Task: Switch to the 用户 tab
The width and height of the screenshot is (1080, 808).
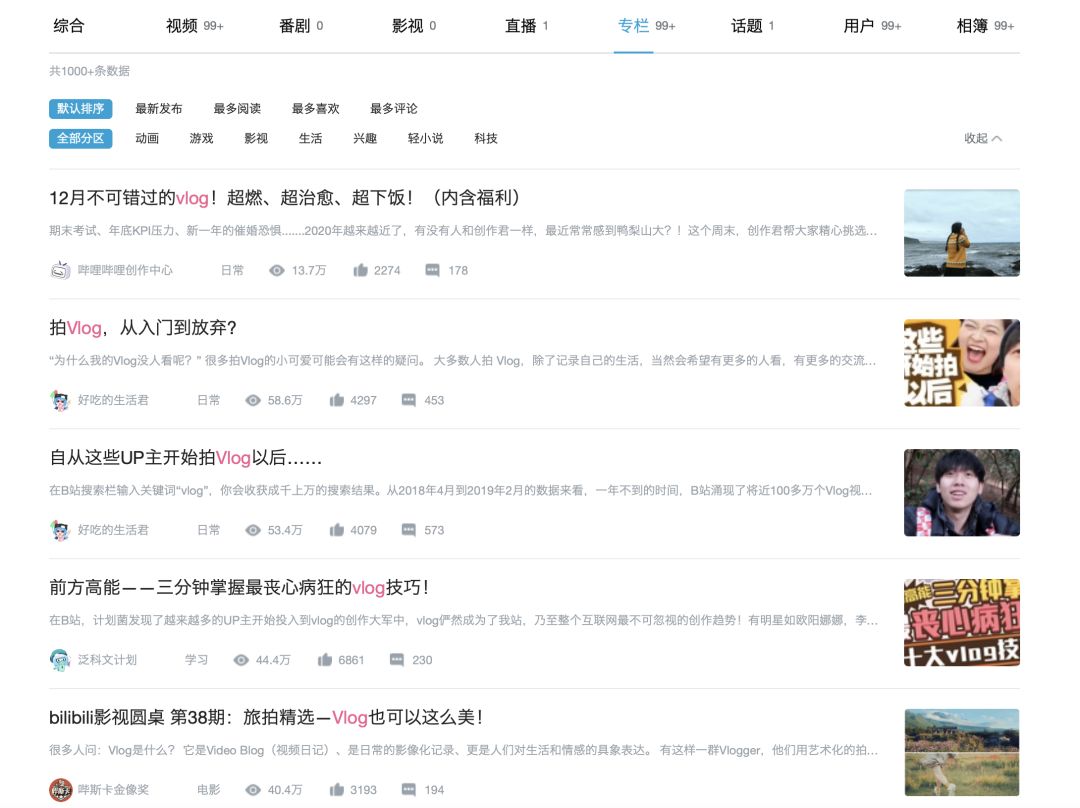Action: tap(872, 26)
